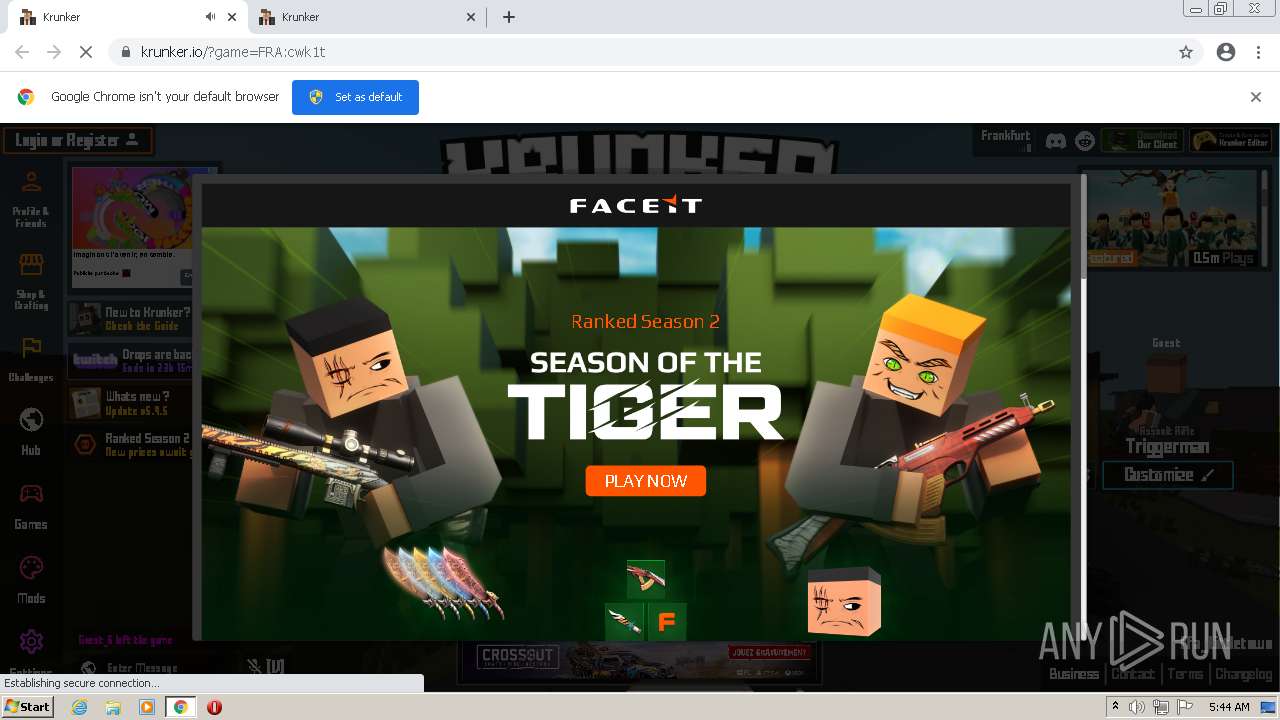1280x720 pixels.
Task: Open Chrome three-dot menu
Action: (1258, 52)
